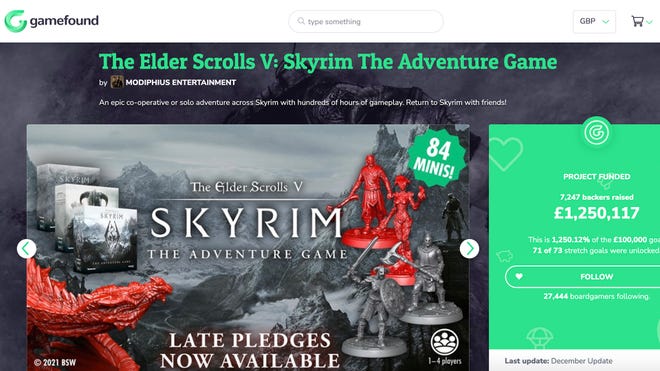The height and width of the screenshot is (371, 660).
Task: Open the GBP currency dropdown
Action: 594,21
